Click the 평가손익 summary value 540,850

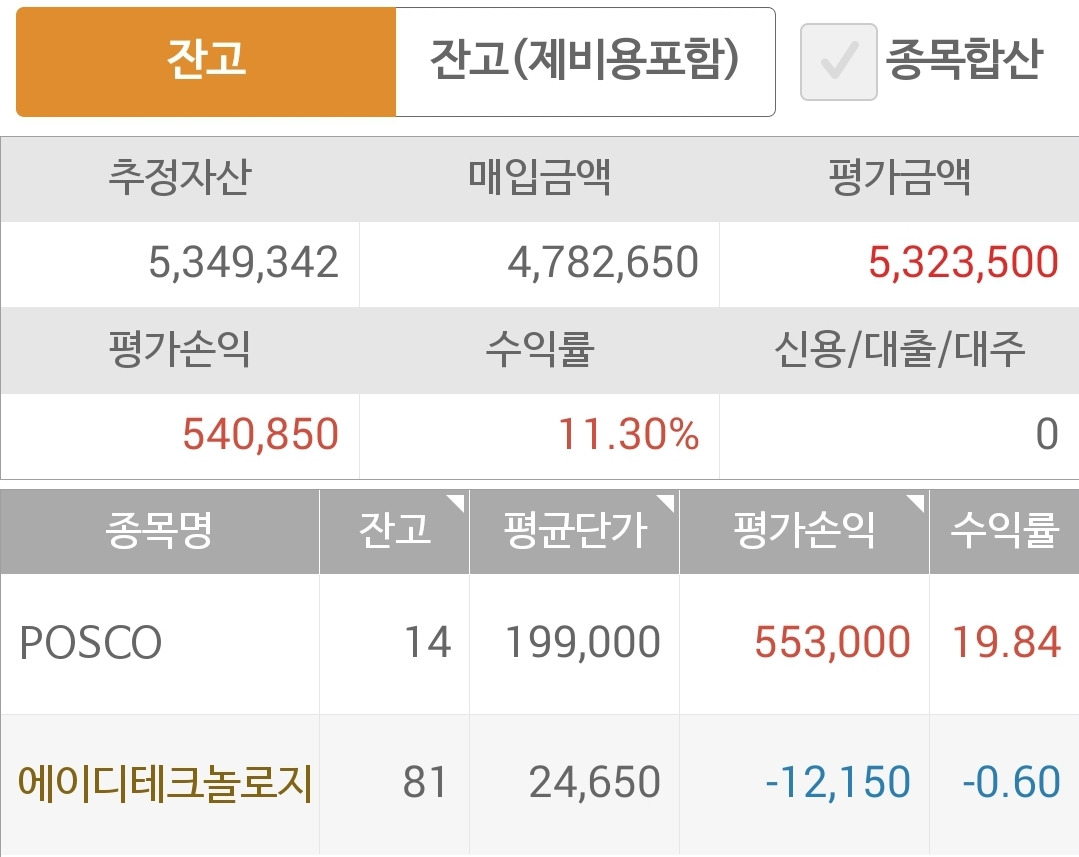point(261,434)
